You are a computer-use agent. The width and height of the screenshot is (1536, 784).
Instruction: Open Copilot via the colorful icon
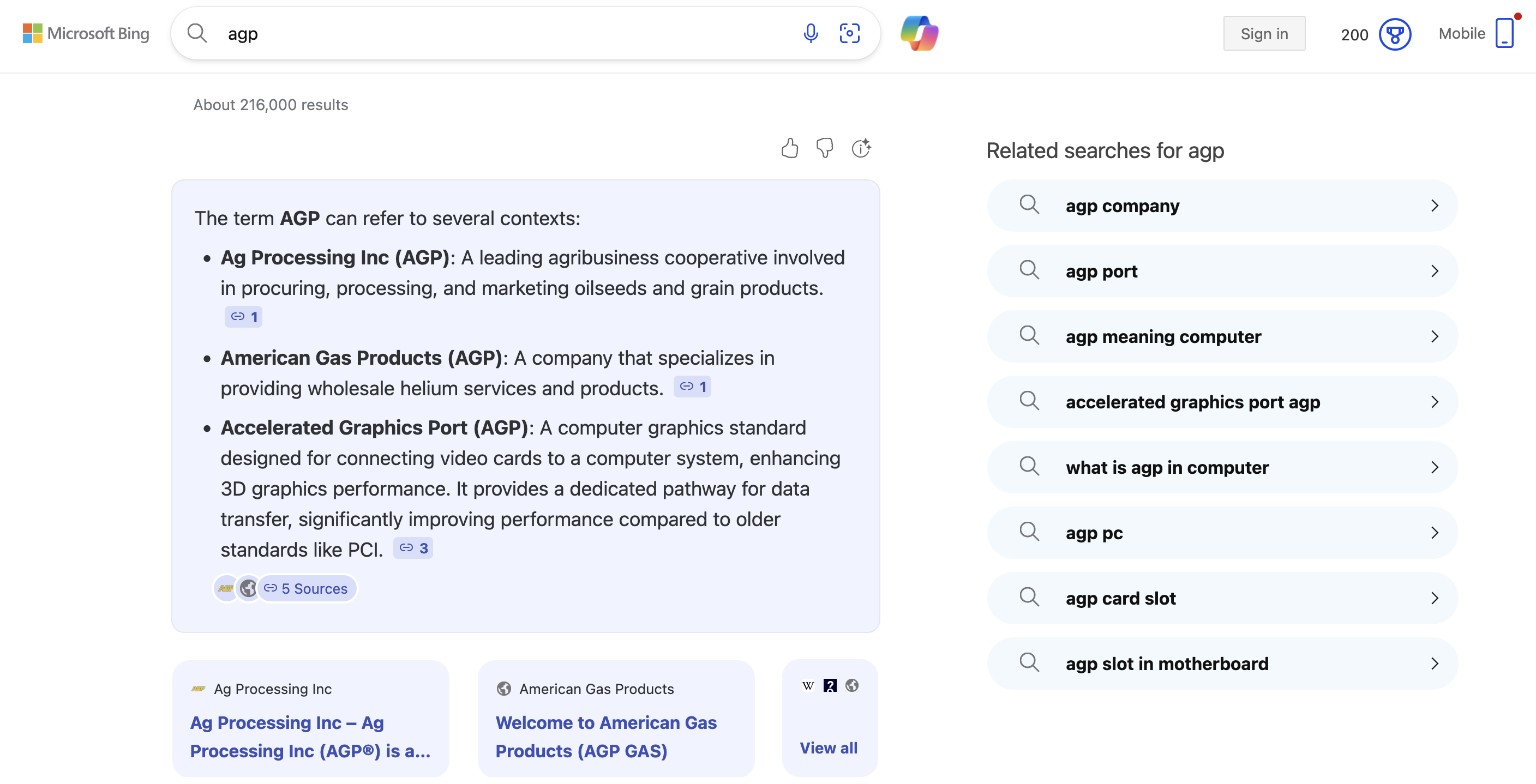(x=919, y=33)
